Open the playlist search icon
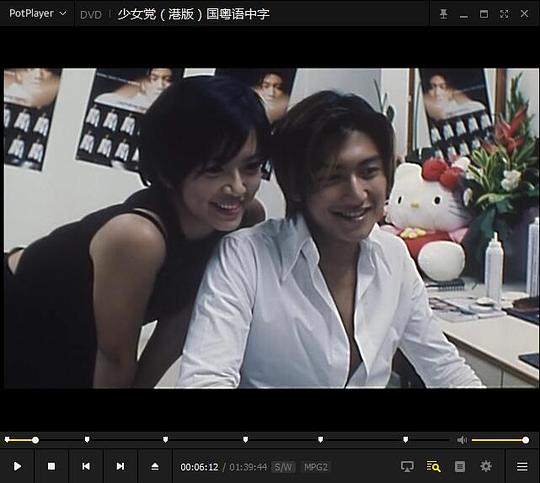This screenshot has height=483, width=540. [x=434, y=466]
